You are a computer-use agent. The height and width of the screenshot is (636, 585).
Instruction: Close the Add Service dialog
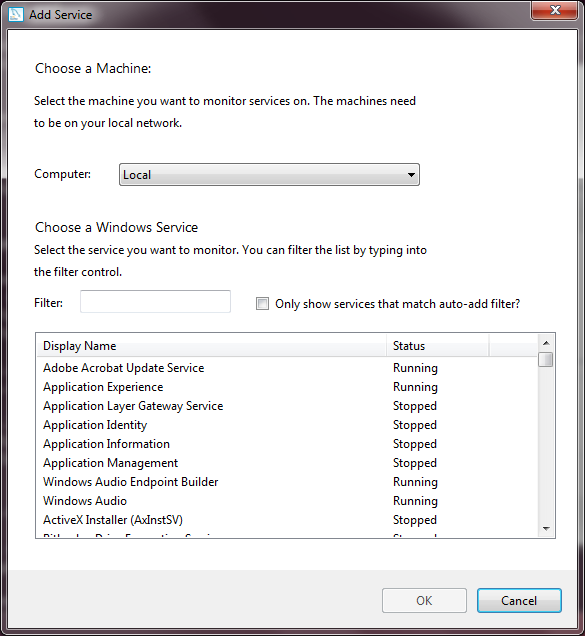(x=554, y=10)
